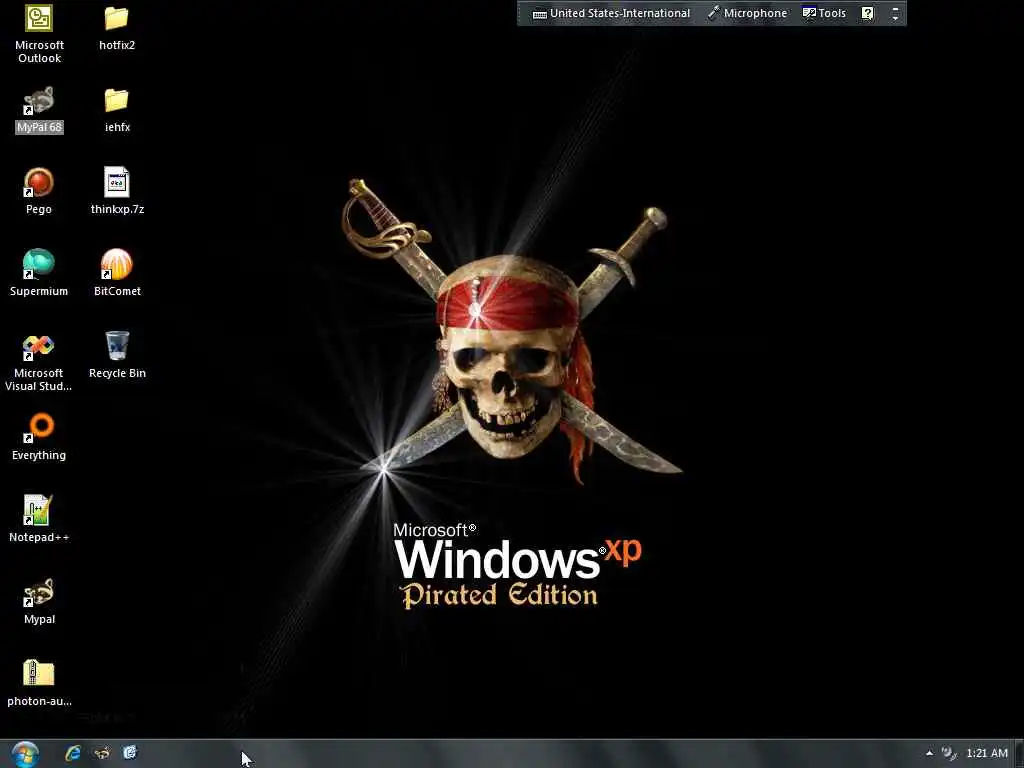Open United States-International keyboard layout
The image size is (1024, 768).
point(611,13)
